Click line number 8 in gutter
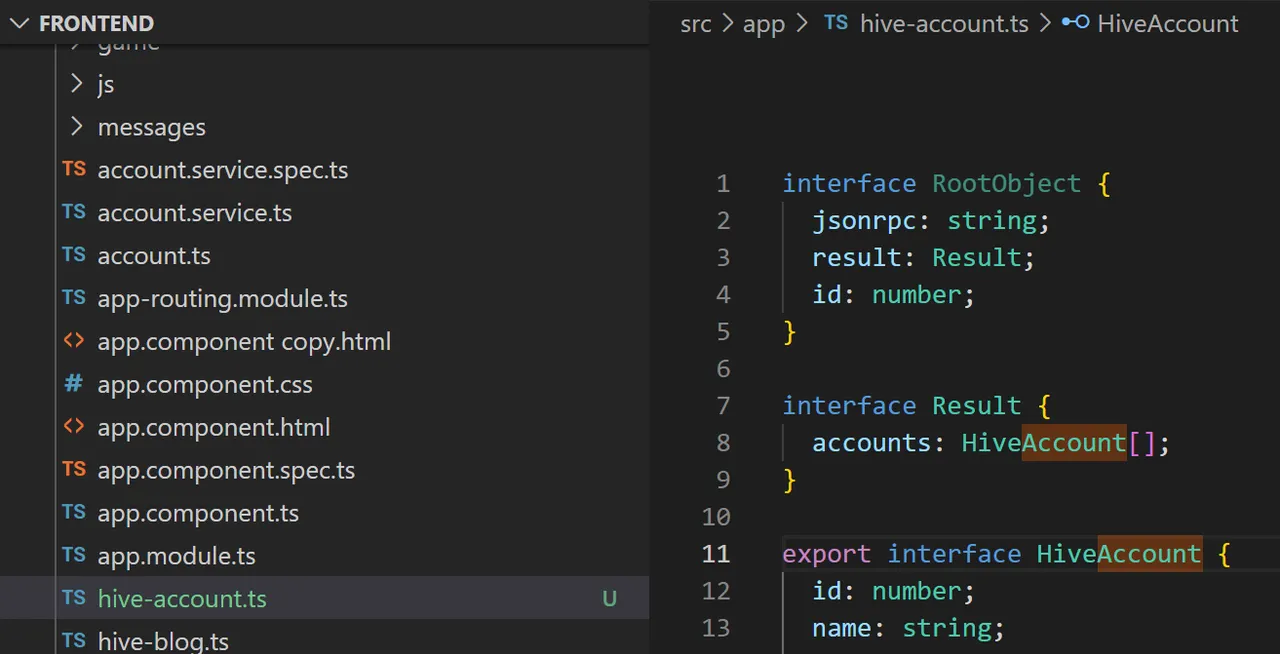1280x654 pixels. (724, 443)
